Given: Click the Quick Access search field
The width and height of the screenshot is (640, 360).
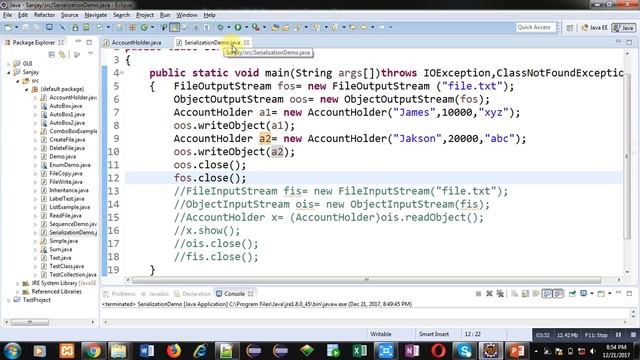Looking at the screenshot, I should 536,27.
